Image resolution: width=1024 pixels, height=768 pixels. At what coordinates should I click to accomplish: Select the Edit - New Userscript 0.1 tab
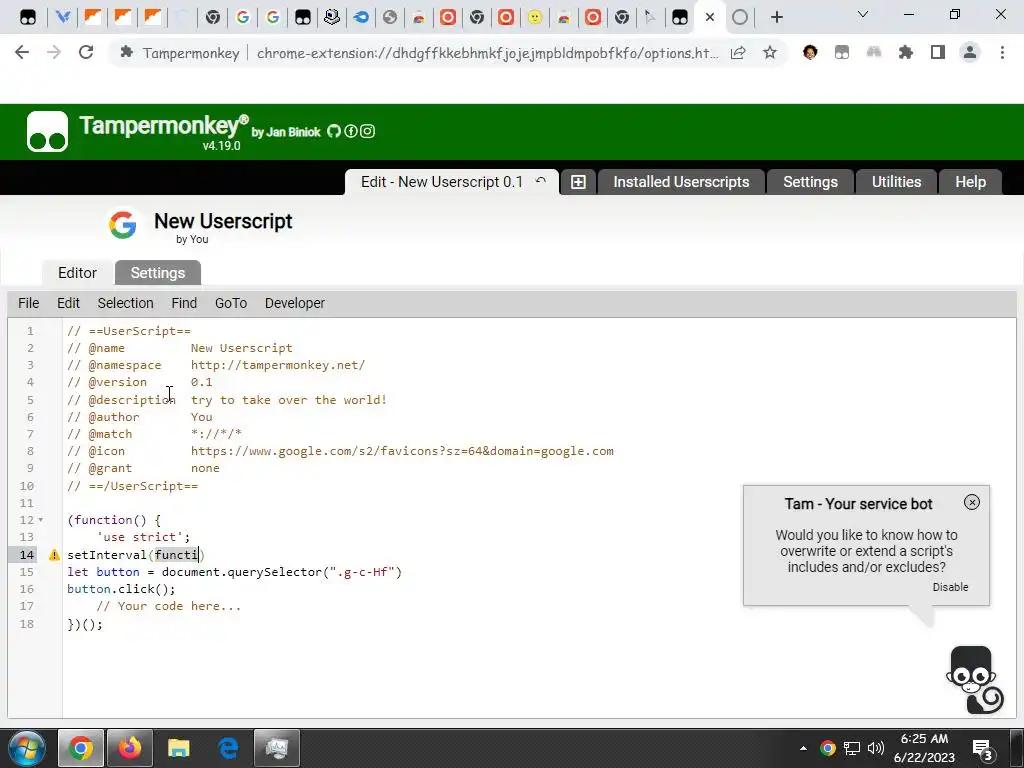click(442, 182)
